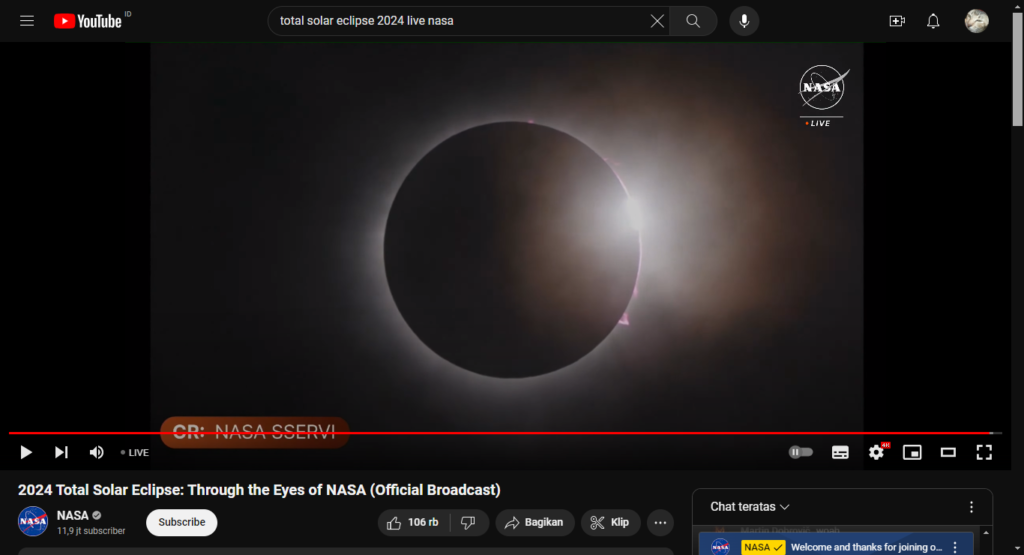Start voice search with microphone
1024x555 pixels.
pyautogui.click(x=744, y=21)
